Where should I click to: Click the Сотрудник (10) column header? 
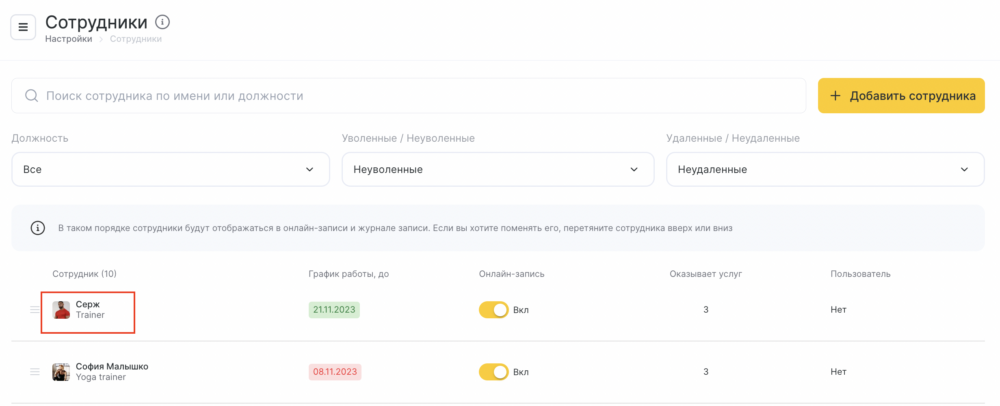pyautogui.click(x=84, y=274)
